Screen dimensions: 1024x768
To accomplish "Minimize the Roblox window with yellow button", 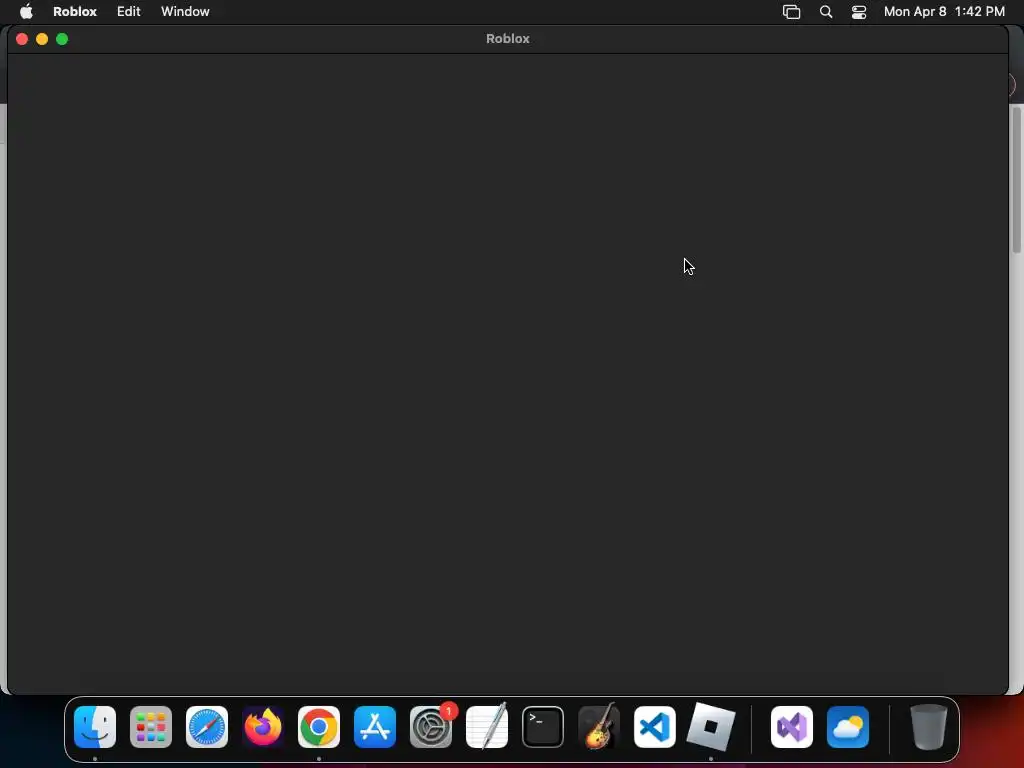I will [42, 39].
